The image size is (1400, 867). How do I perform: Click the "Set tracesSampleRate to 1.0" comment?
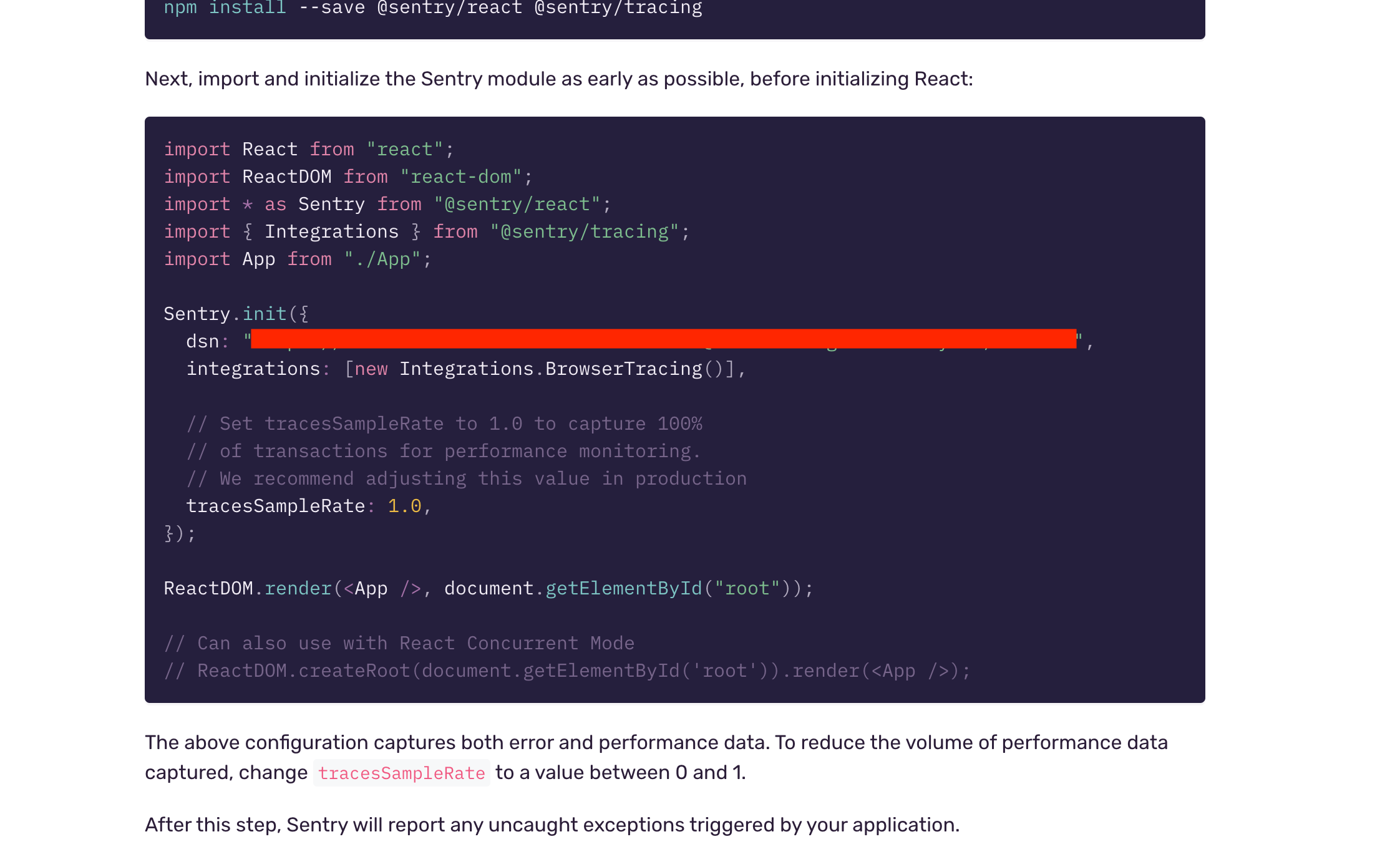tap(444, 424)
